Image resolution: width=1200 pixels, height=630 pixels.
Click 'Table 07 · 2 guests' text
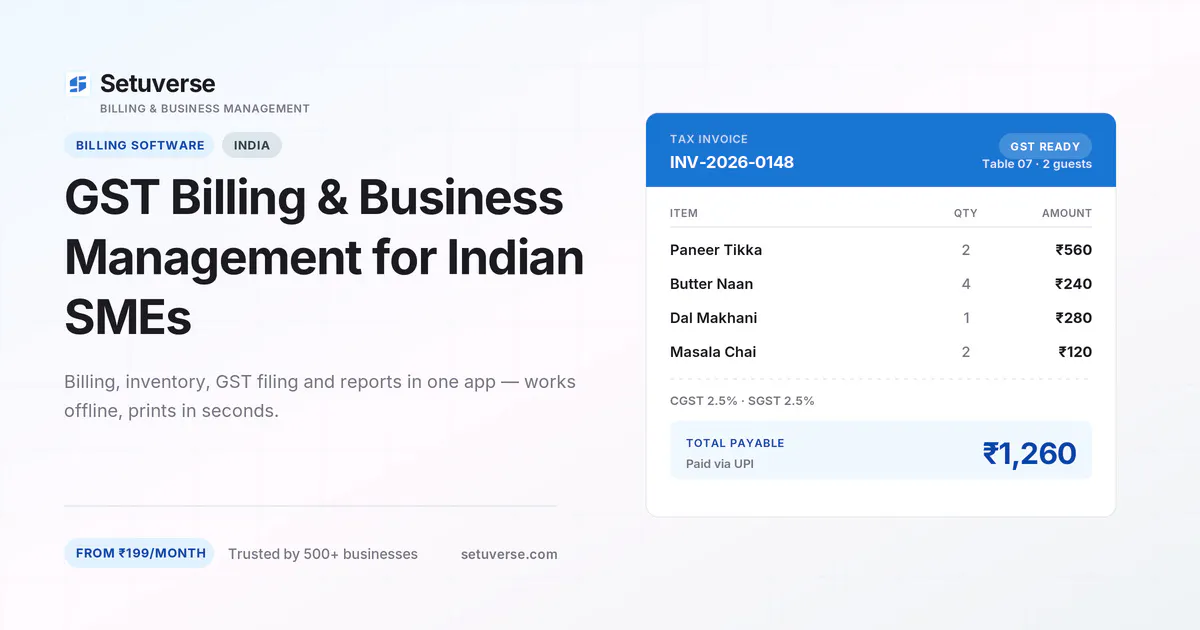pos(1037,164)
